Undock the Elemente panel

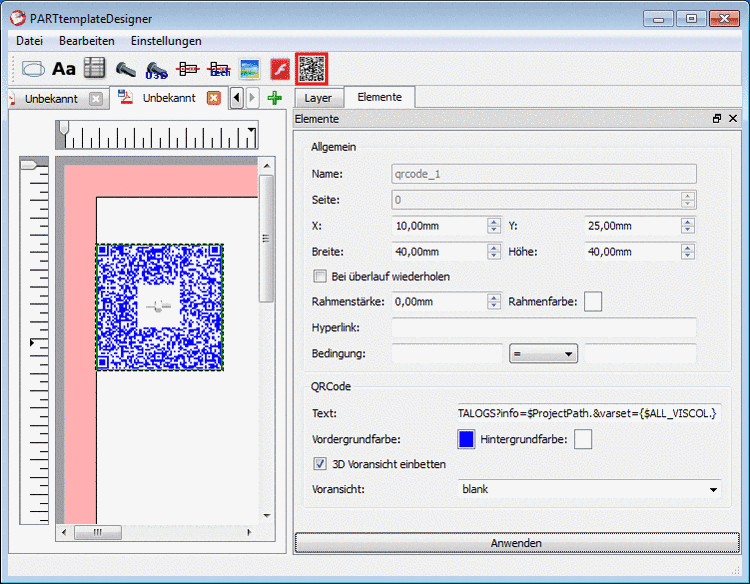pos(717,119)
